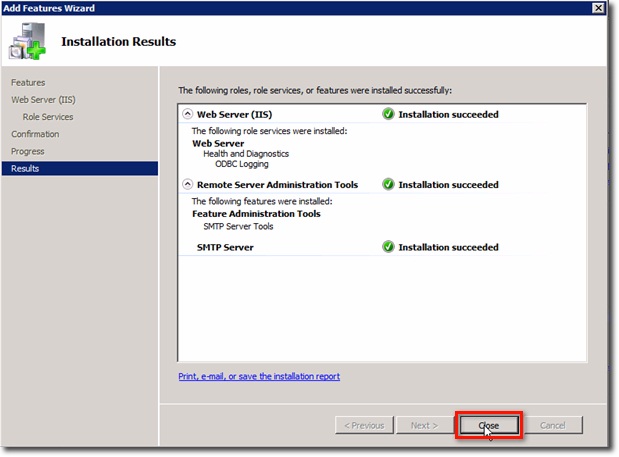Click 'The following features were installed' text
This screenshot has height=457, width=619.
point(262,201)
